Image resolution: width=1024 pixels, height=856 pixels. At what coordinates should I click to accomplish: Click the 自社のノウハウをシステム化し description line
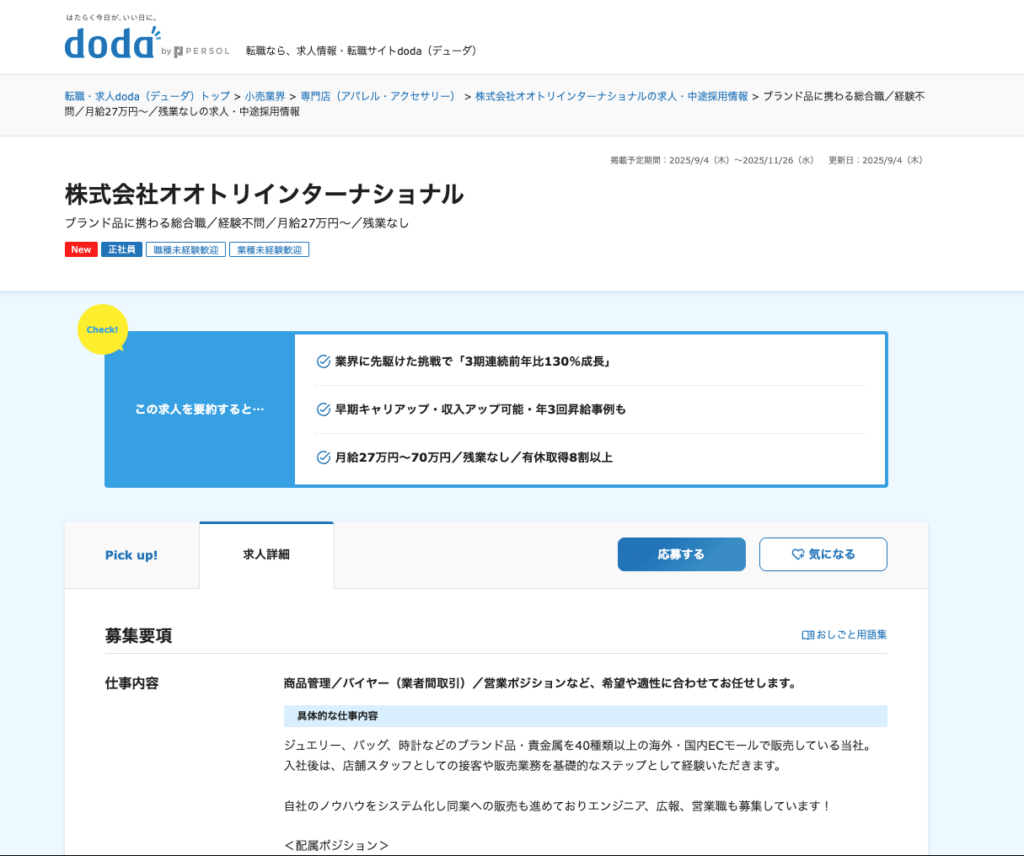click(558, 806)
